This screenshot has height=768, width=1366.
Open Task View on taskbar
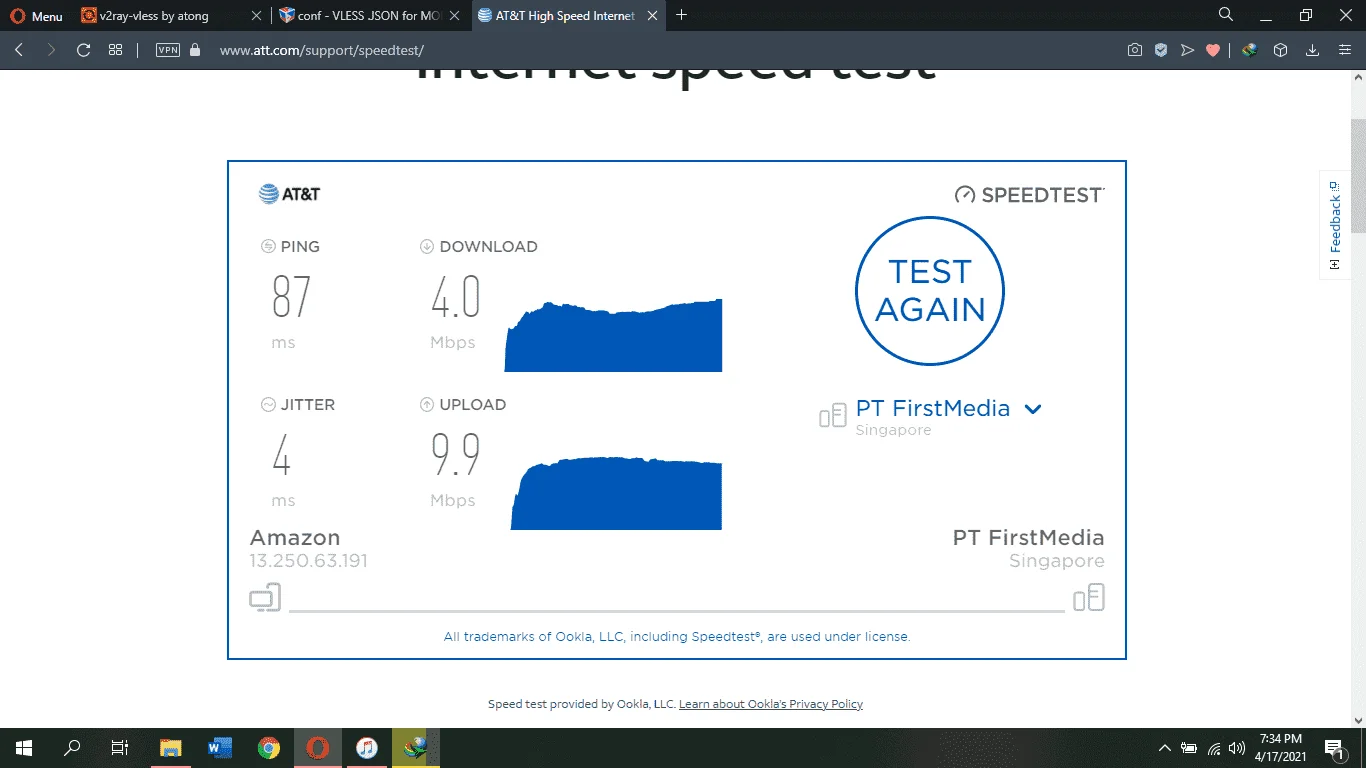(x=120, y=747)
